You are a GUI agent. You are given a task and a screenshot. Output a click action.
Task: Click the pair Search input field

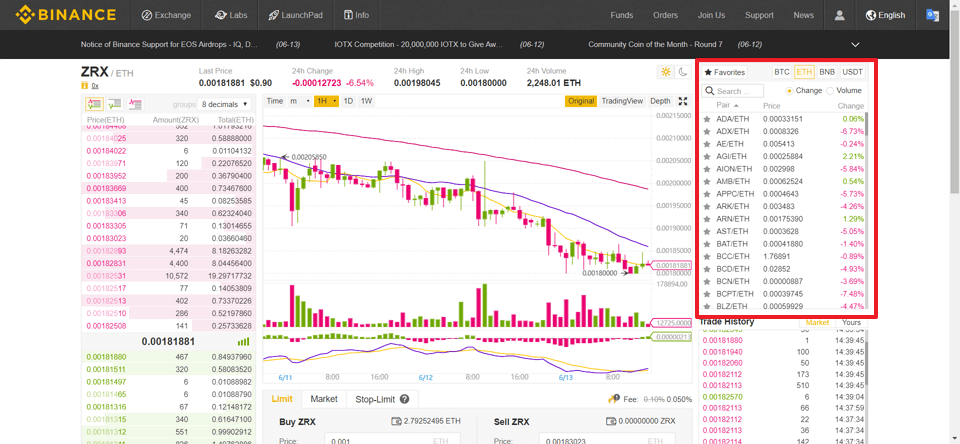coord(733,91)
